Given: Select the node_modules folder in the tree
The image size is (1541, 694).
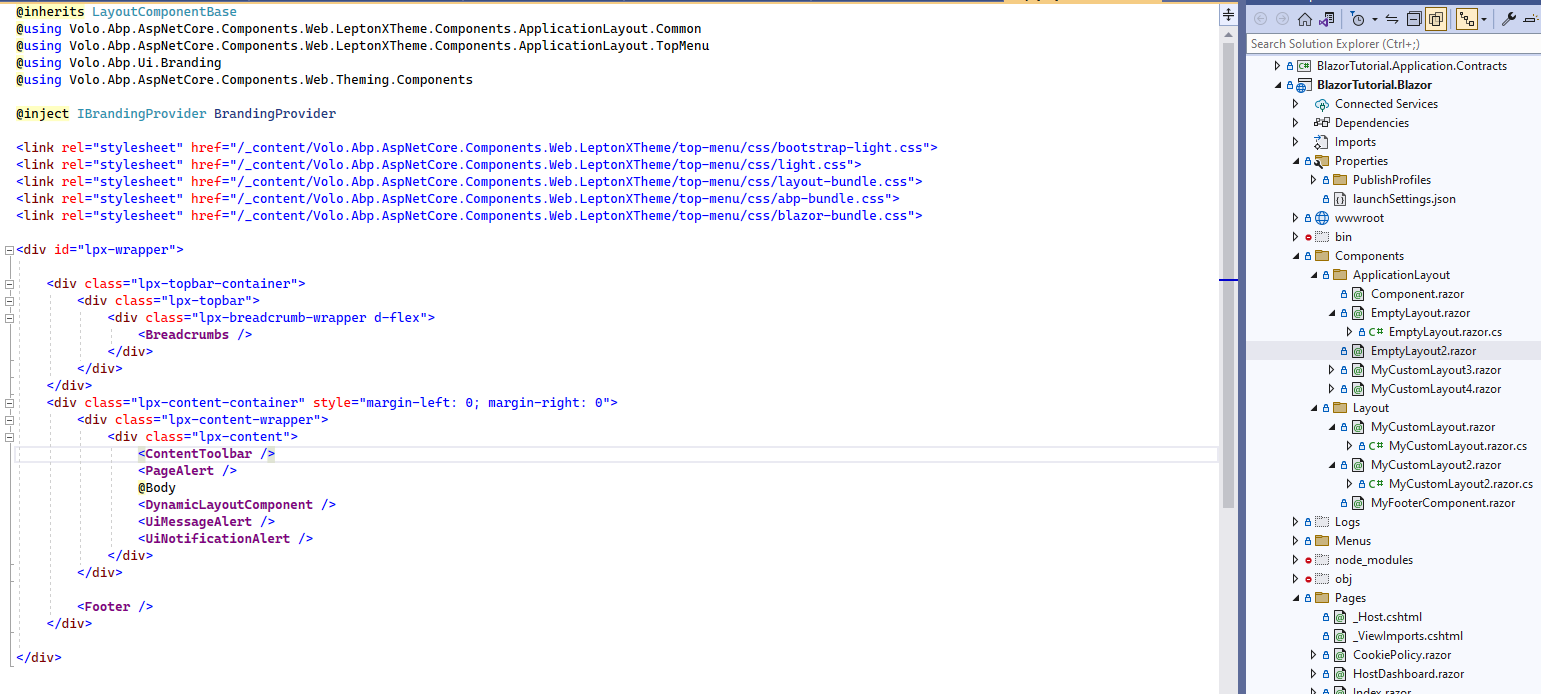Looking at the screenshot, I should (x=1374, y=560).
